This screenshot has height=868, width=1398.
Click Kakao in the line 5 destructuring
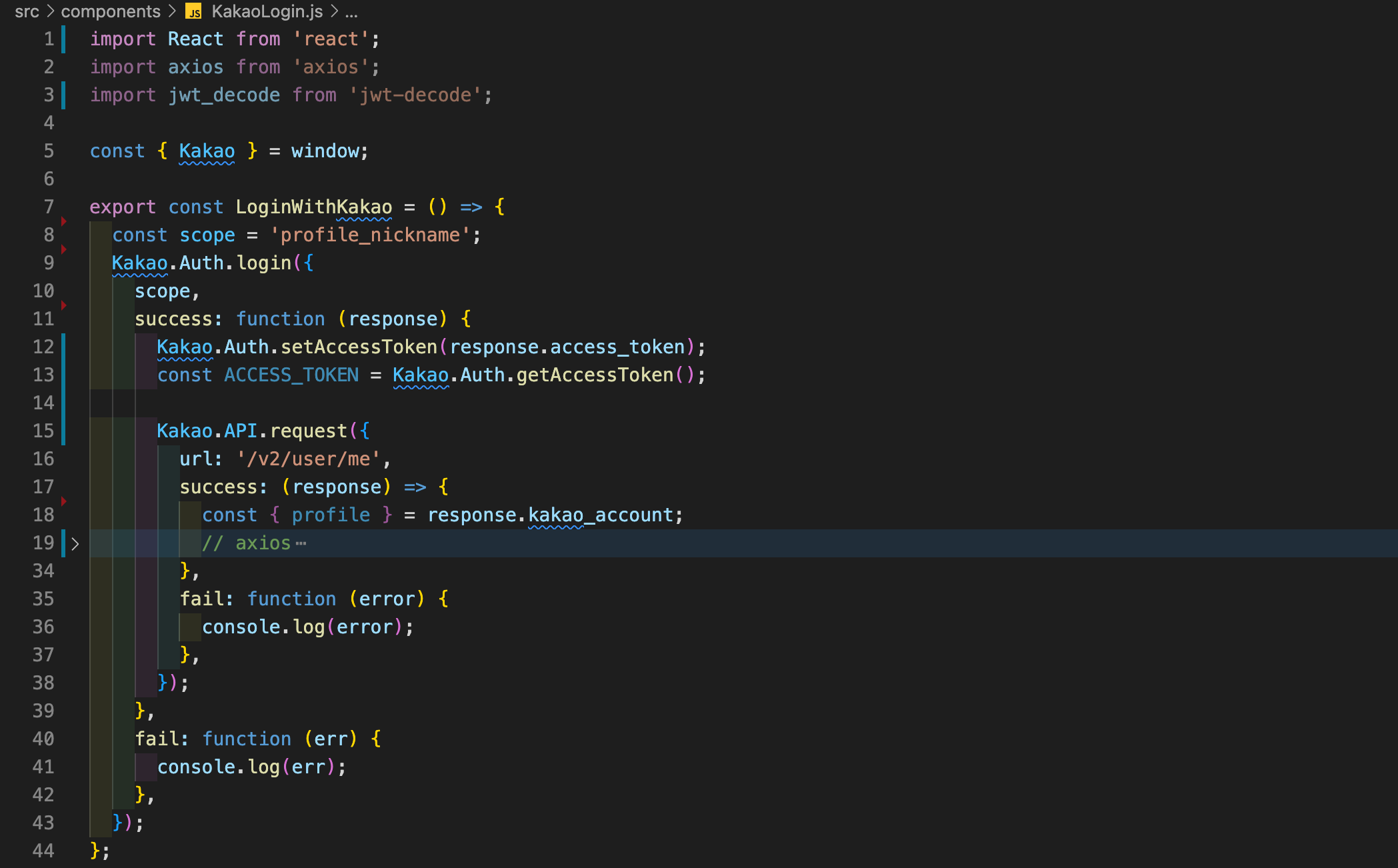(207, 151)
